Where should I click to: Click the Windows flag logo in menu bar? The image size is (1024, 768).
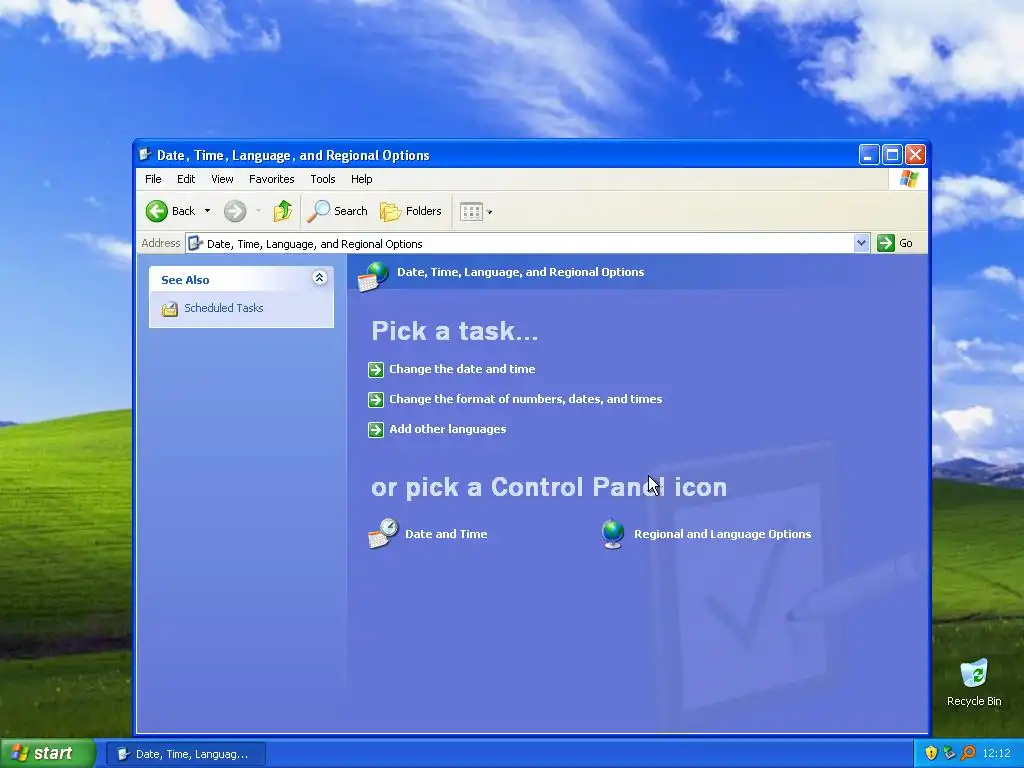(x=908, y=178)
